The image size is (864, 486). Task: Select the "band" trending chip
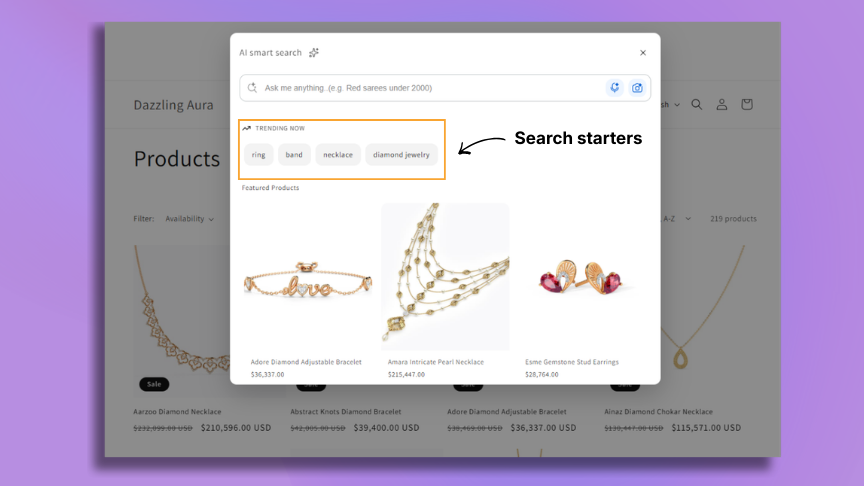(294, 155)
